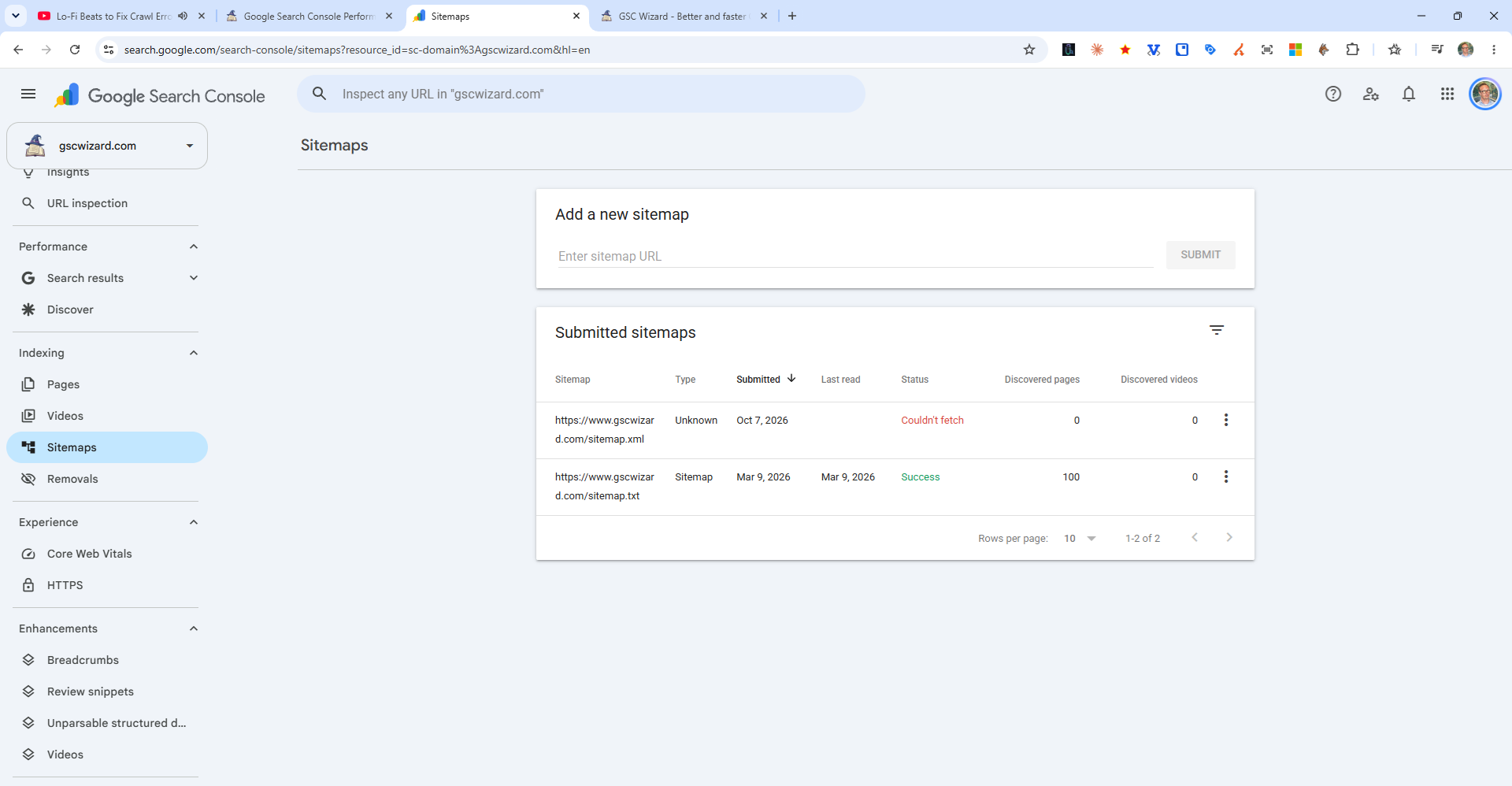The image size is (1512, 786).
Task: Open Chrome's three-dot menu
Action: pos(1494,50)
